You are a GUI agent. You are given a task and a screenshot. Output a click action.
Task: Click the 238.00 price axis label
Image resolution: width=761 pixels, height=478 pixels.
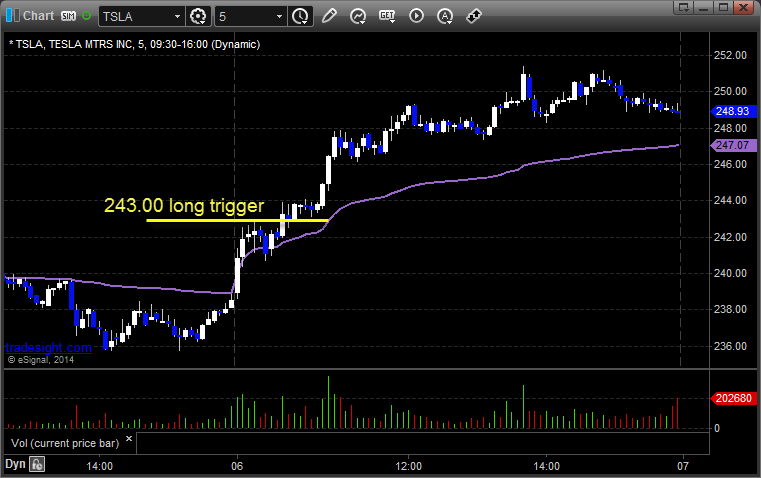[730, 309]
